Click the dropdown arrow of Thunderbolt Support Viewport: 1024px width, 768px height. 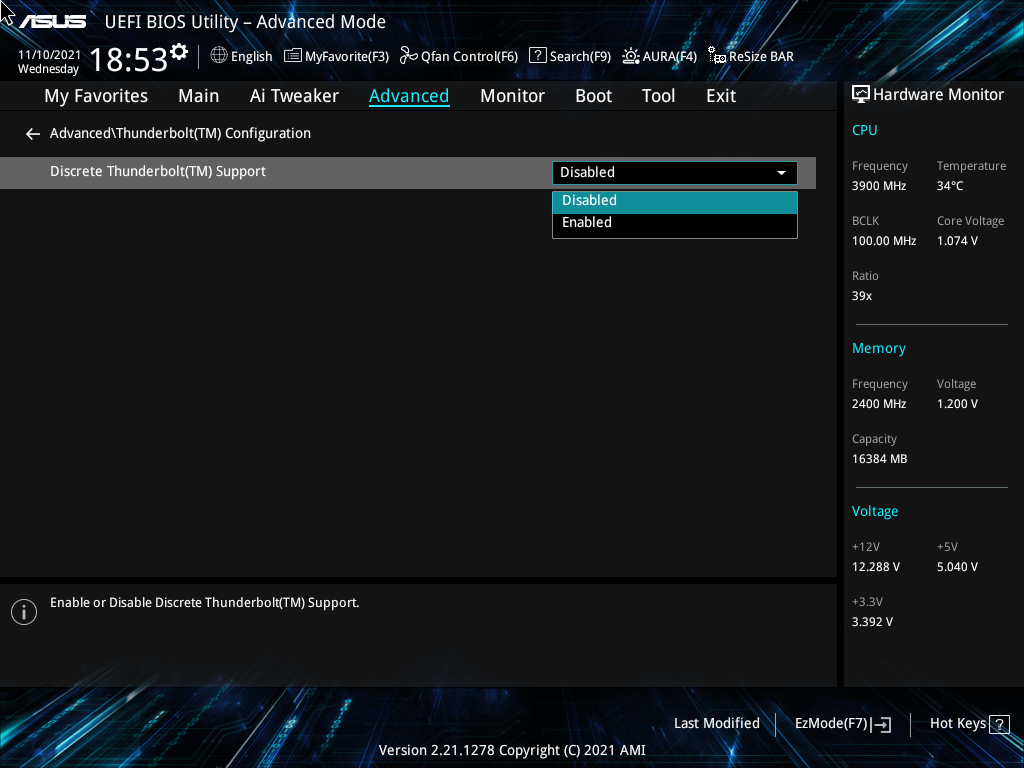click(x=781, y=173)
